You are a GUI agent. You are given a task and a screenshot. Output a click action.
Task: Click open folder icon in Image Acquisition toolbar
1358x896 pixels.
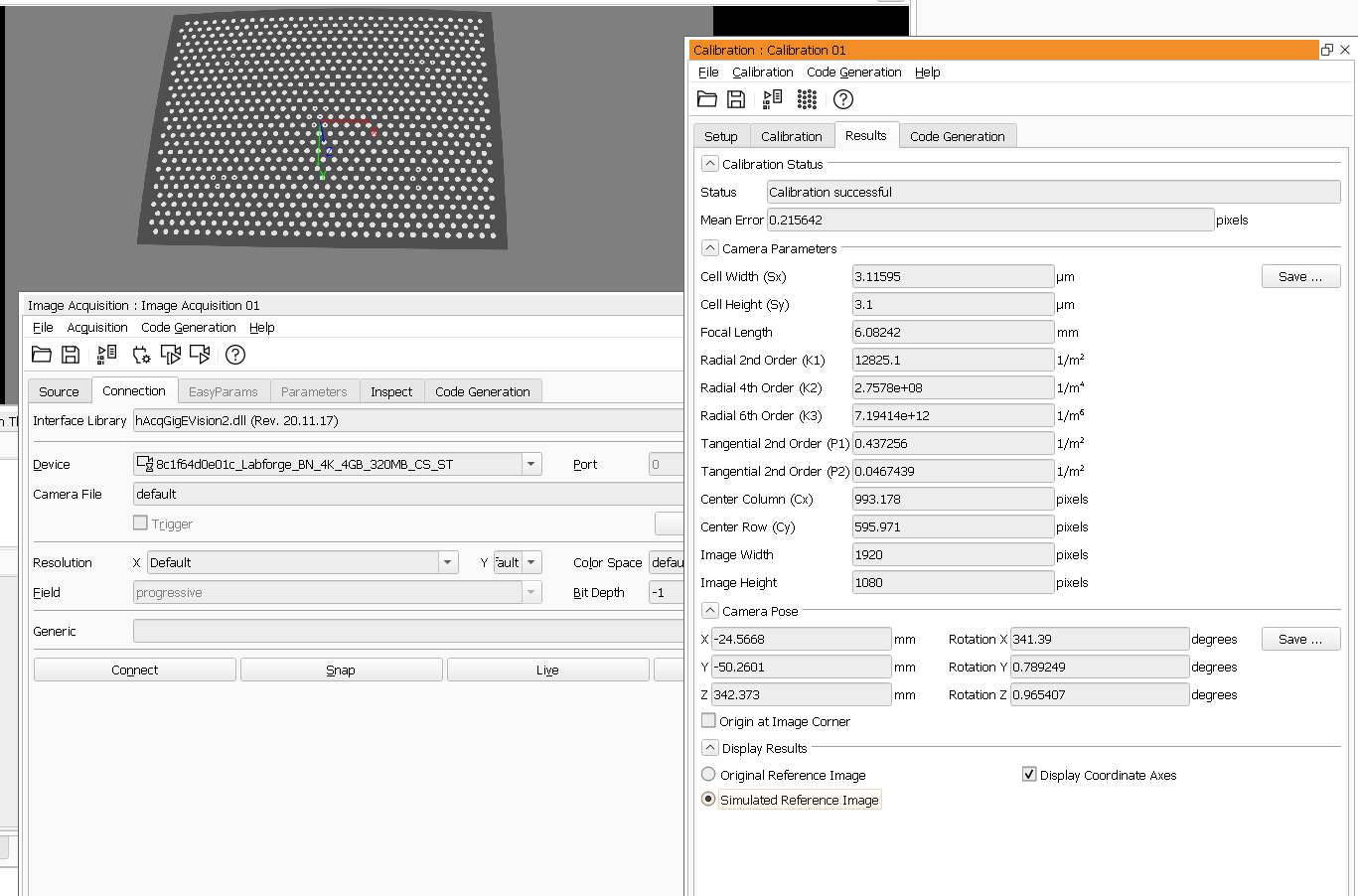click(x=42, y=355)
